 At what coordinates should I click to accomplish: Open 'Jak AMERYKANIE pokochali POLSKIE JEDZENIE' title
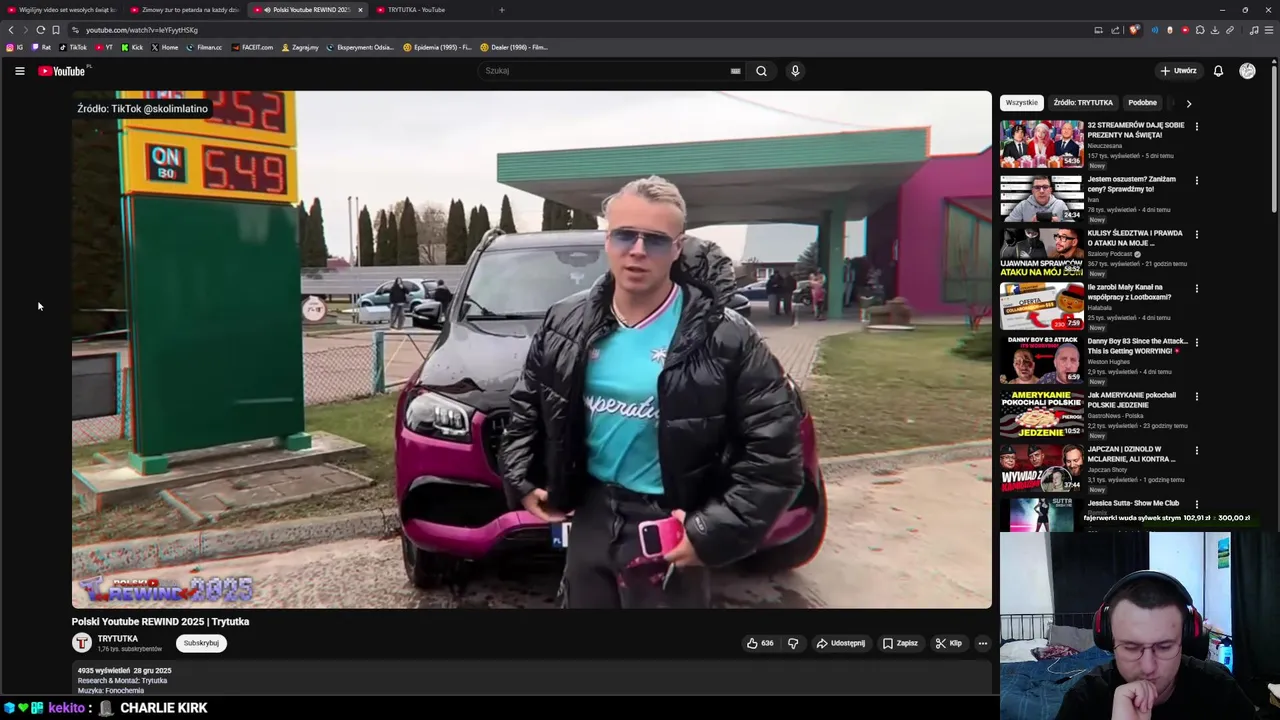click(x=1132, y=400)
